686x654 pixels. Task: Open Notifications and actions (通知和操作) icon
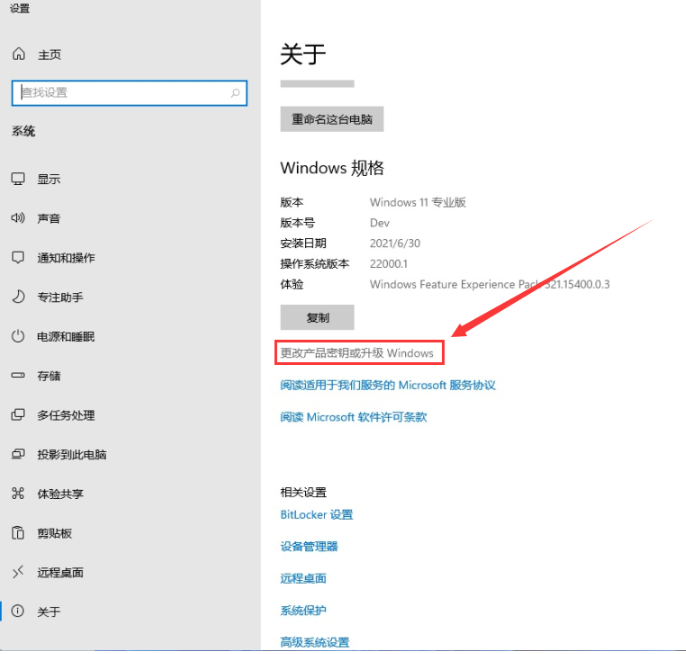coord(18,257)
